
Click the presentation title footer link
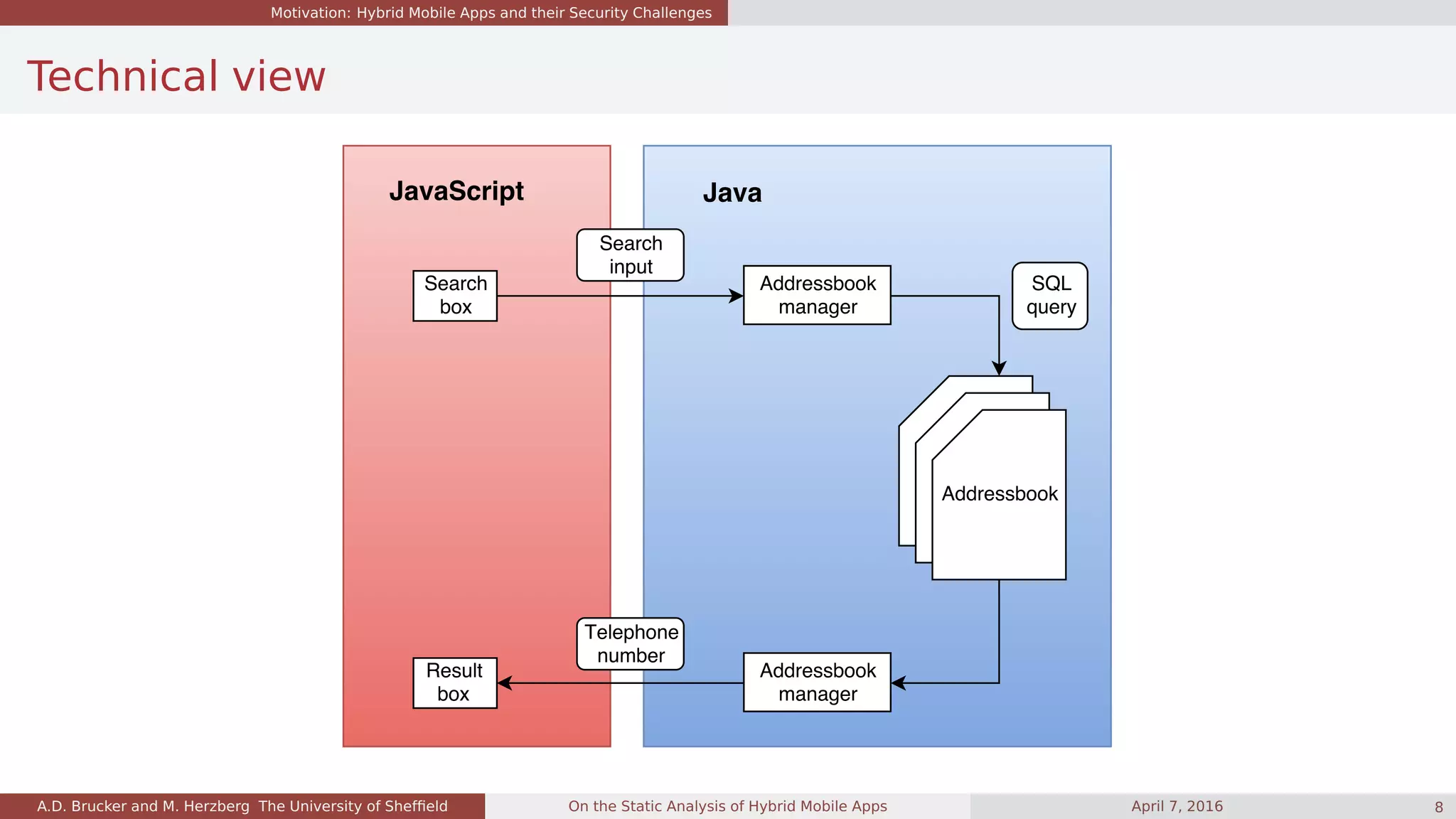pos(727,806)
